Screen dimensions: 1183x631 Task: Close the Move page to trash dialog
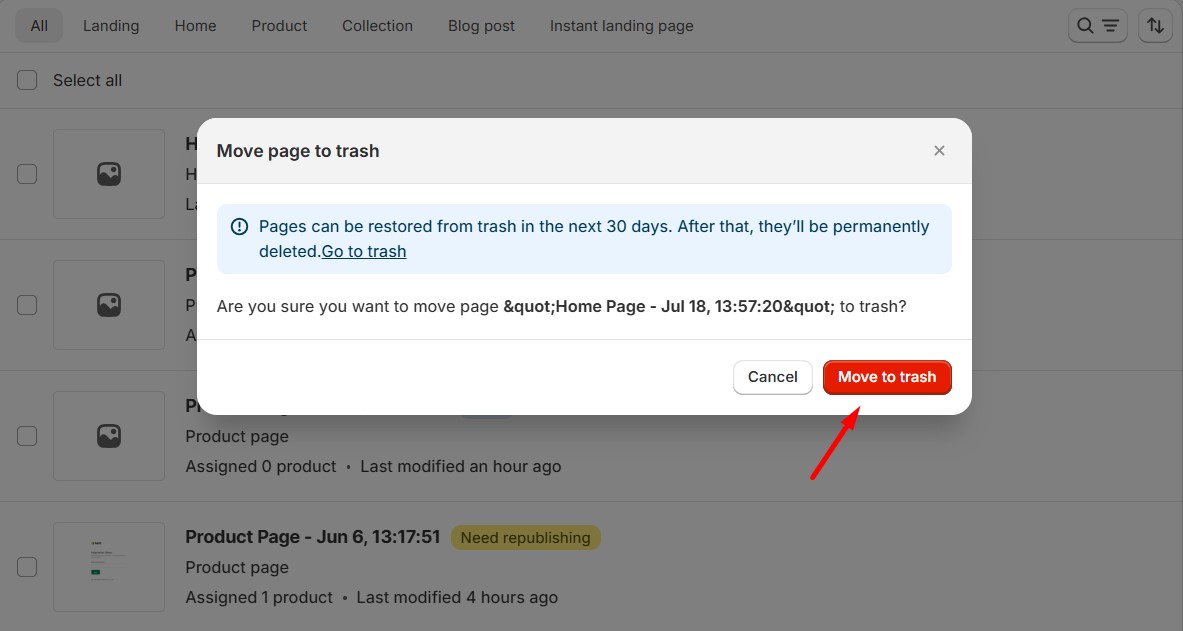pyautogui.click(x=939, y=151)
